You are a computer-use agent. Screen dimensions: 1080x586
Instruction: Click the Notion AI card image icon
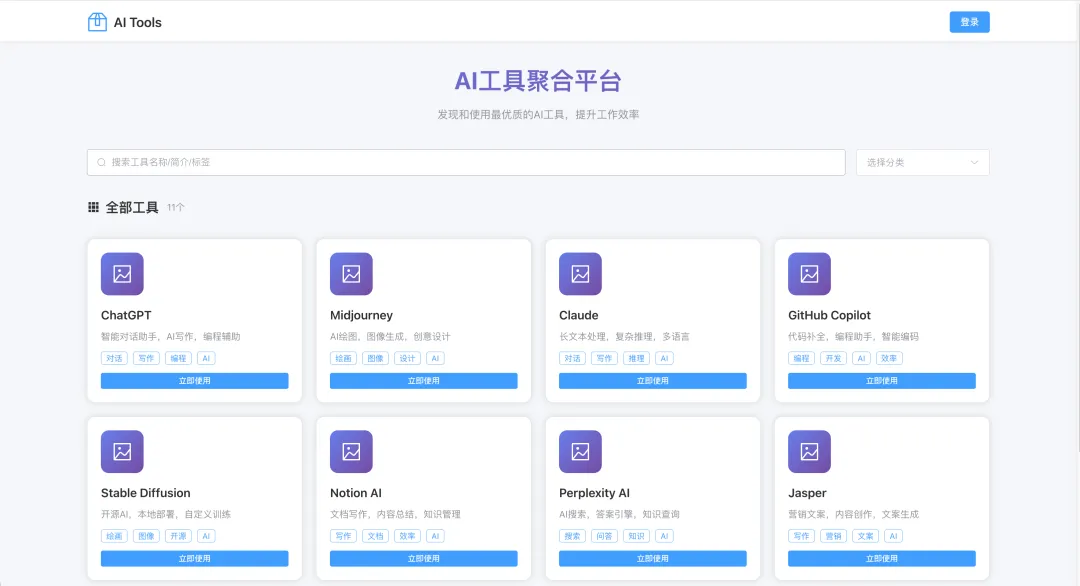[351, 451]
